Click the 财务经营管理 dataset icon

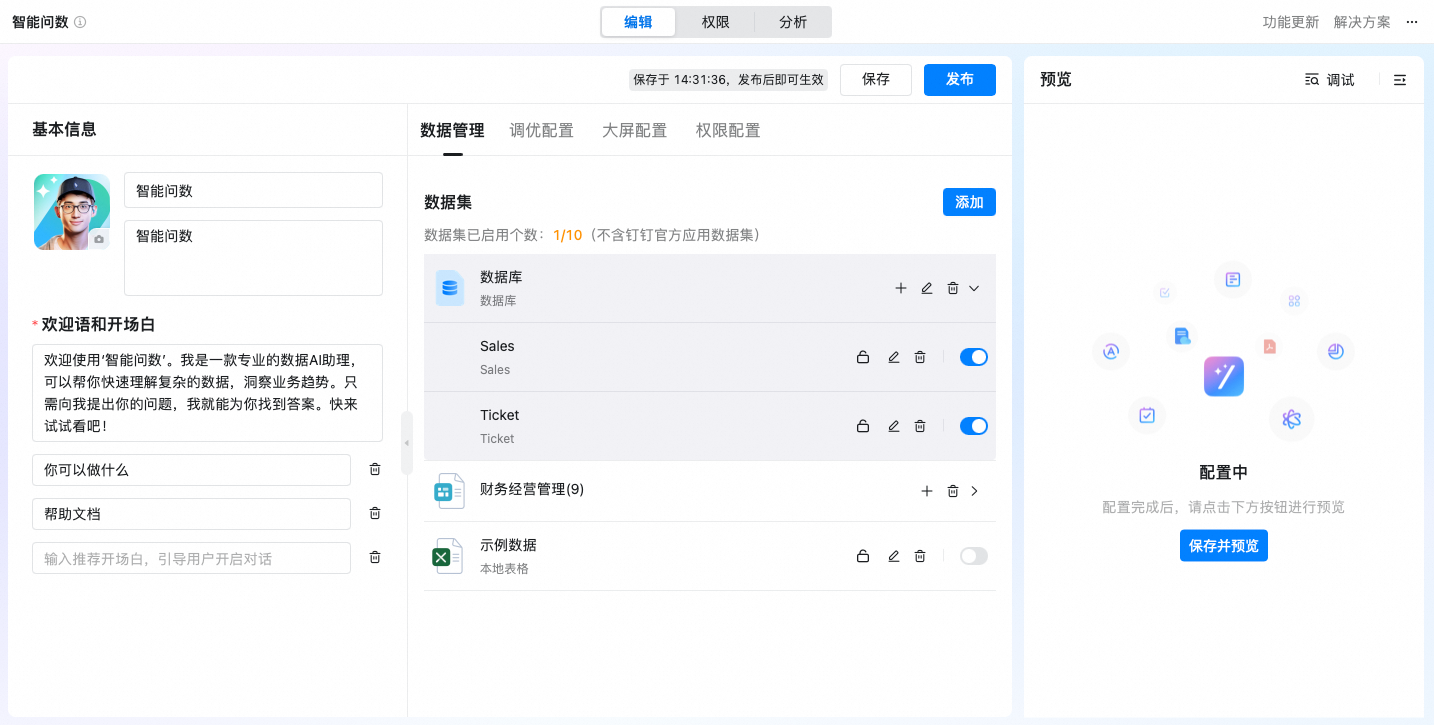[448, 491]
